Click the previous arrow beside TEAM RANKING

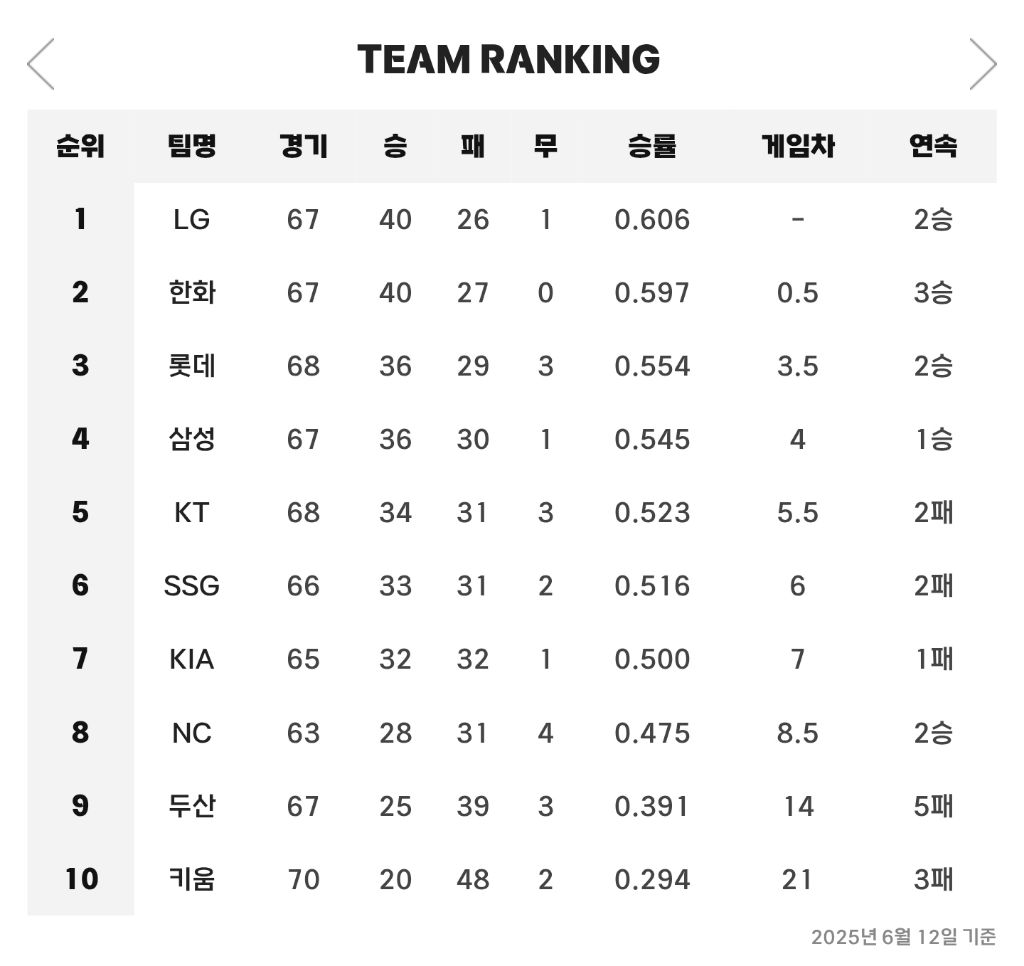(x=41, y=64)
